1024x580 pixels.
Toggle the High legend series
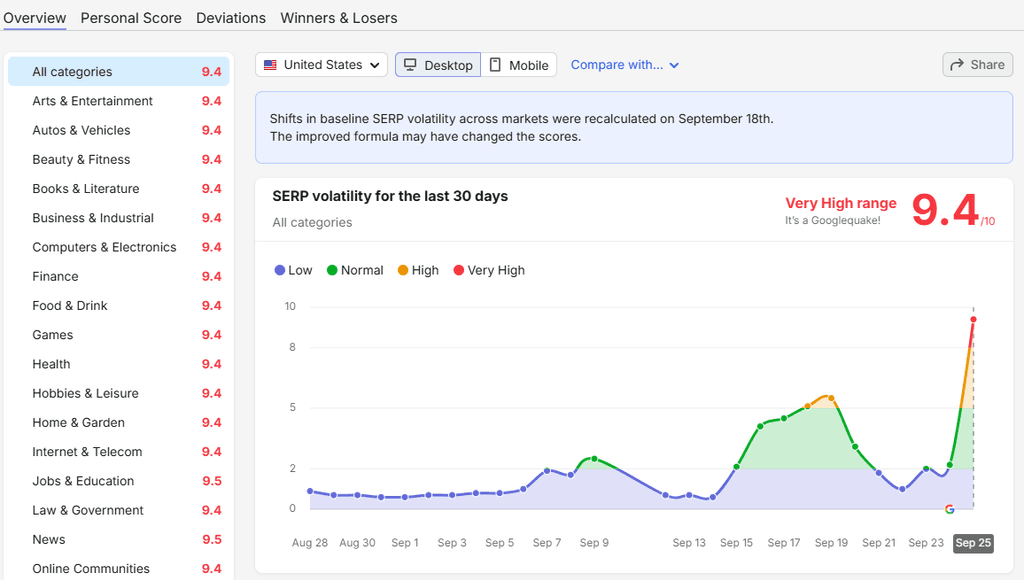pyautogui.click(x=418, y=270)
